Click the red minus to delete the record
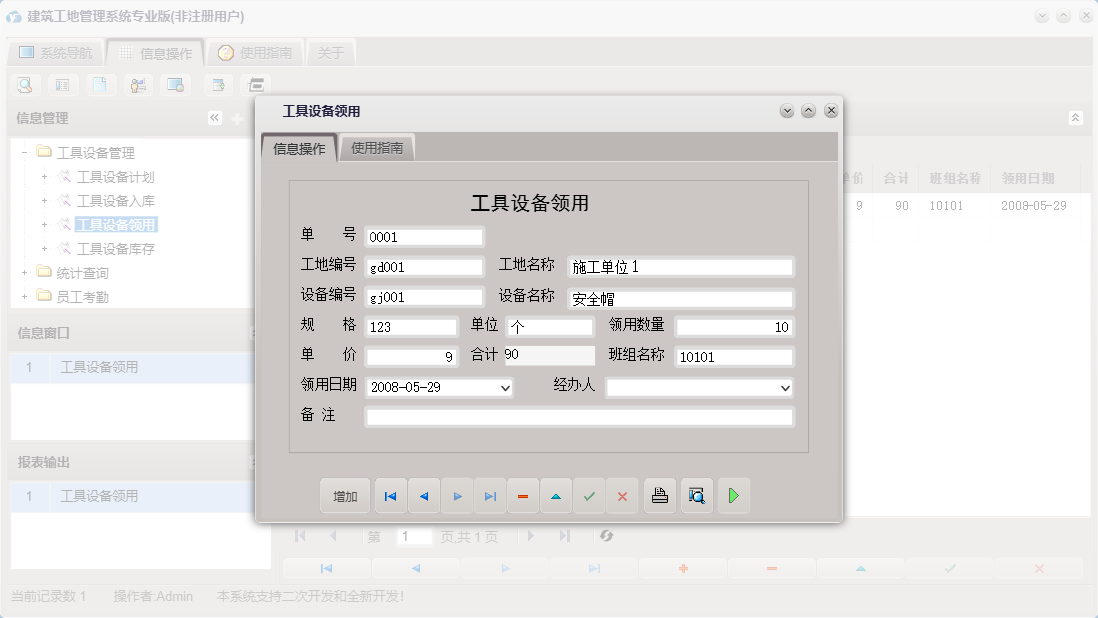Screen dimensions: 1098x618 point(523,495)
